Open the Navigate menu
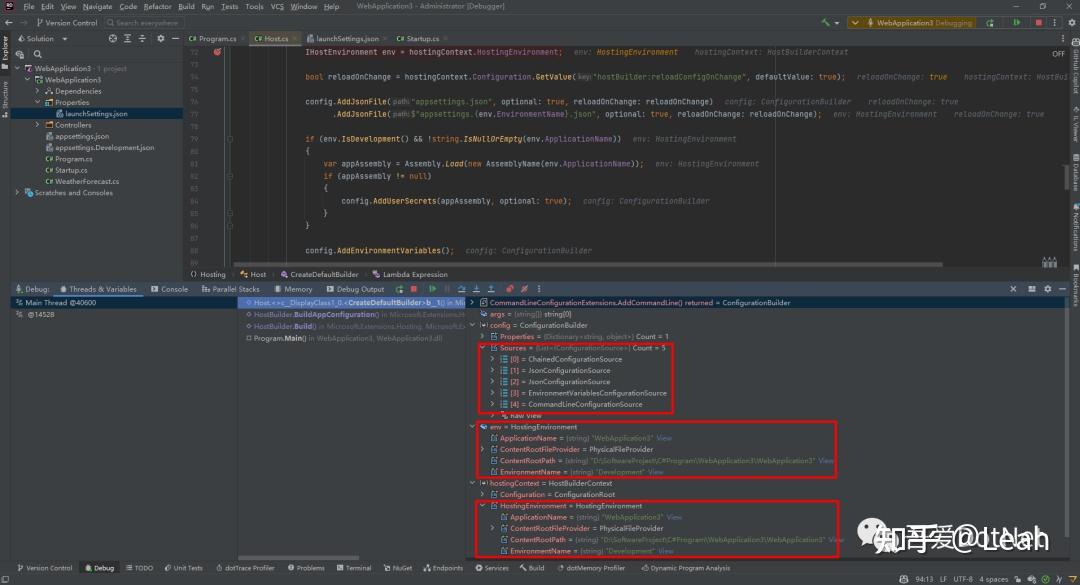 (97, 6)
